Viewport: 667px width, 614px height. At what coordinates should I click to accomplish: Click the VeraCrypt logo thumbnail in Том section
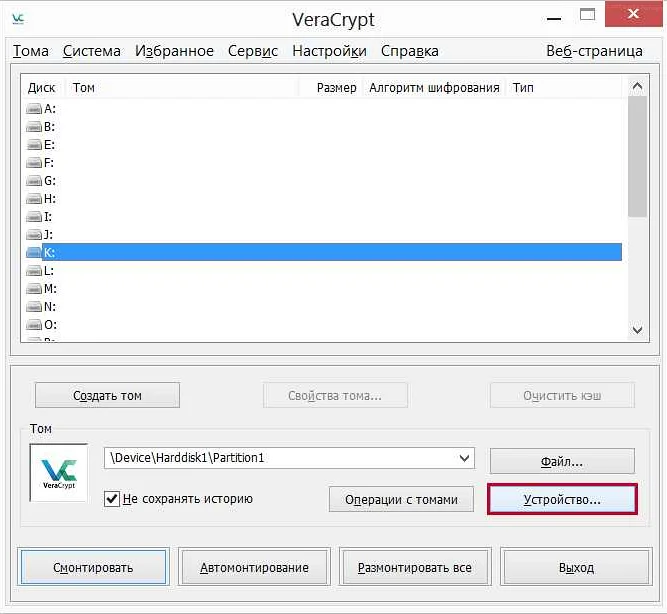click(x=58, y=472)
